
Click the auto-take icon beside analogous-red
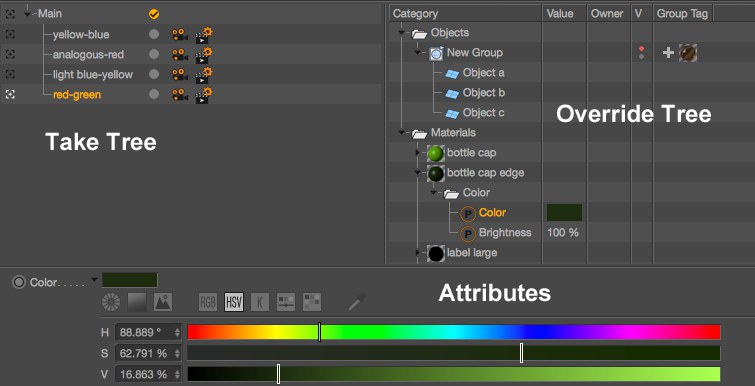click(x=10, y=54)
